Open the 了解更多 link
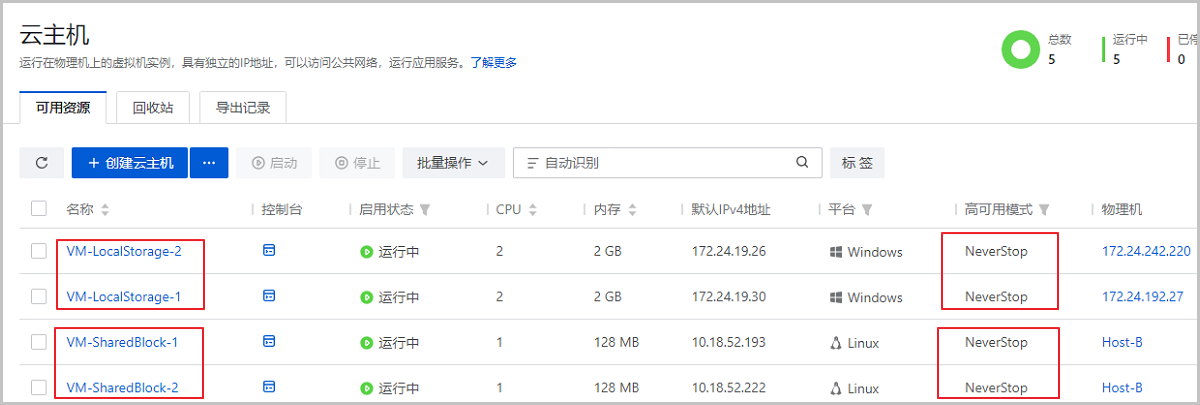1200x405 pixels. click(493, 63)
